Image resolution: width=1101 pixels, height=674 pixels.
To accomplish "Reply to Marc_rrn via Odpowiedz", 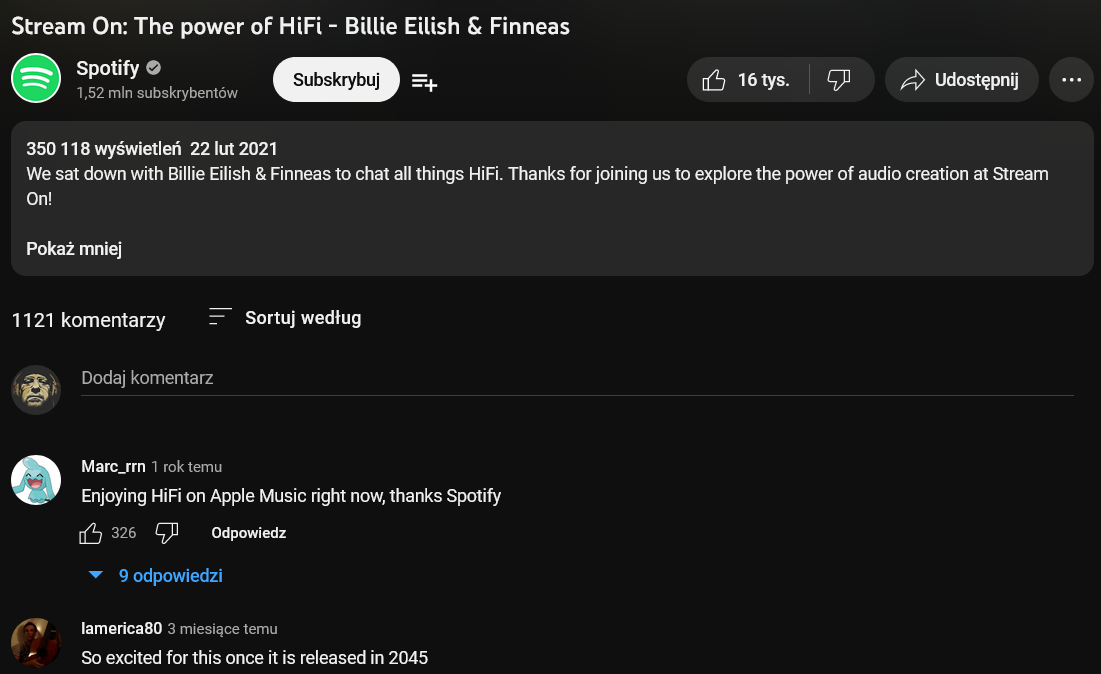I will [249, 533].
